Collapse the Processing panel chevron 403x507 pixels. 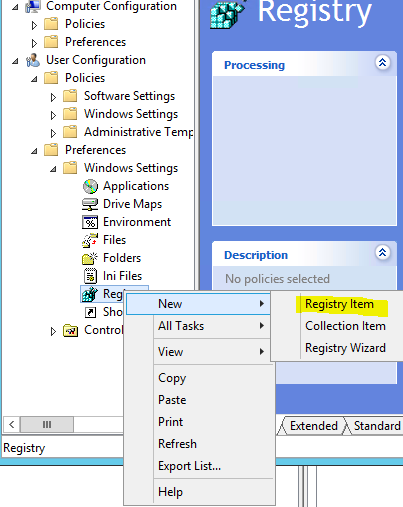tap(383, 62)
